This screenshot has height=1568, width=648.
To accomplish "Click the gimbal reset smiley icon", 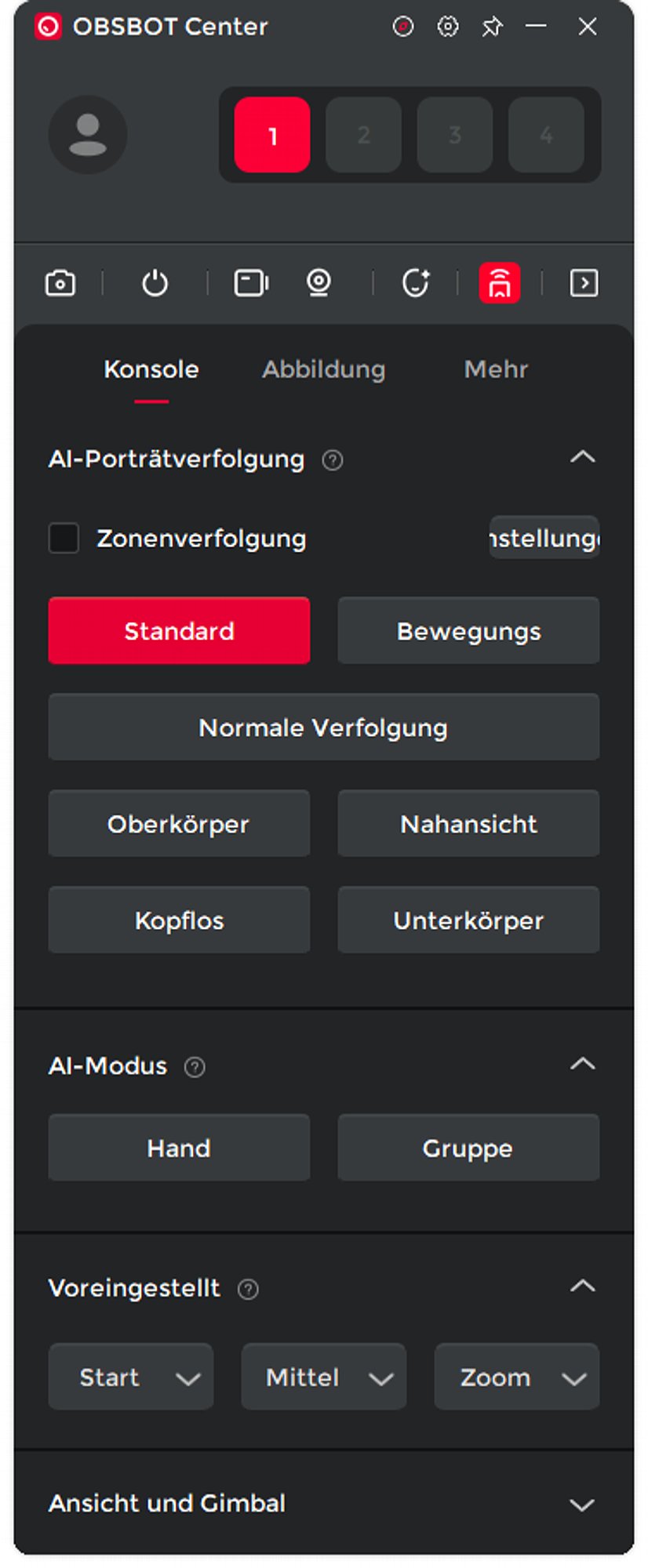I will pyautogui.click(x=416, y=283).
